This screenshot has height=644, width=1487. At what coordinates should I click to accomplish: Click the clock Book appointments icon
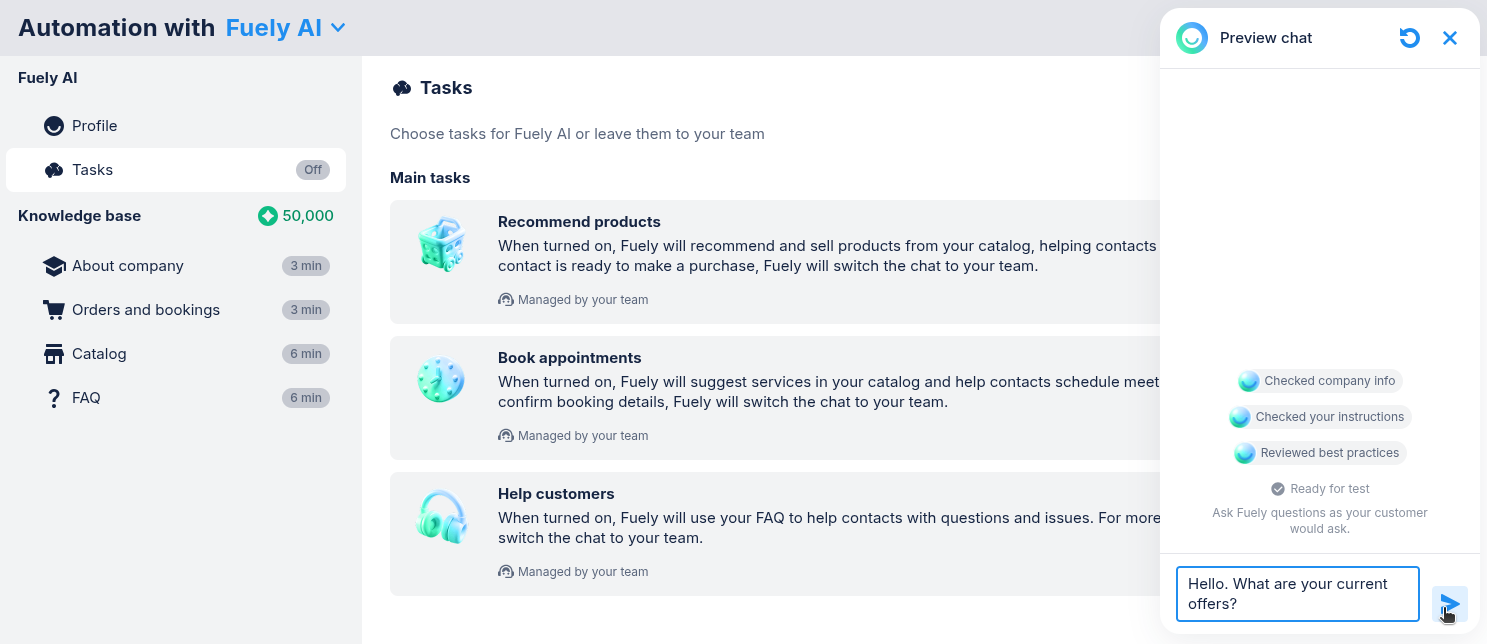pyautogui.click(x=441, y=381)
